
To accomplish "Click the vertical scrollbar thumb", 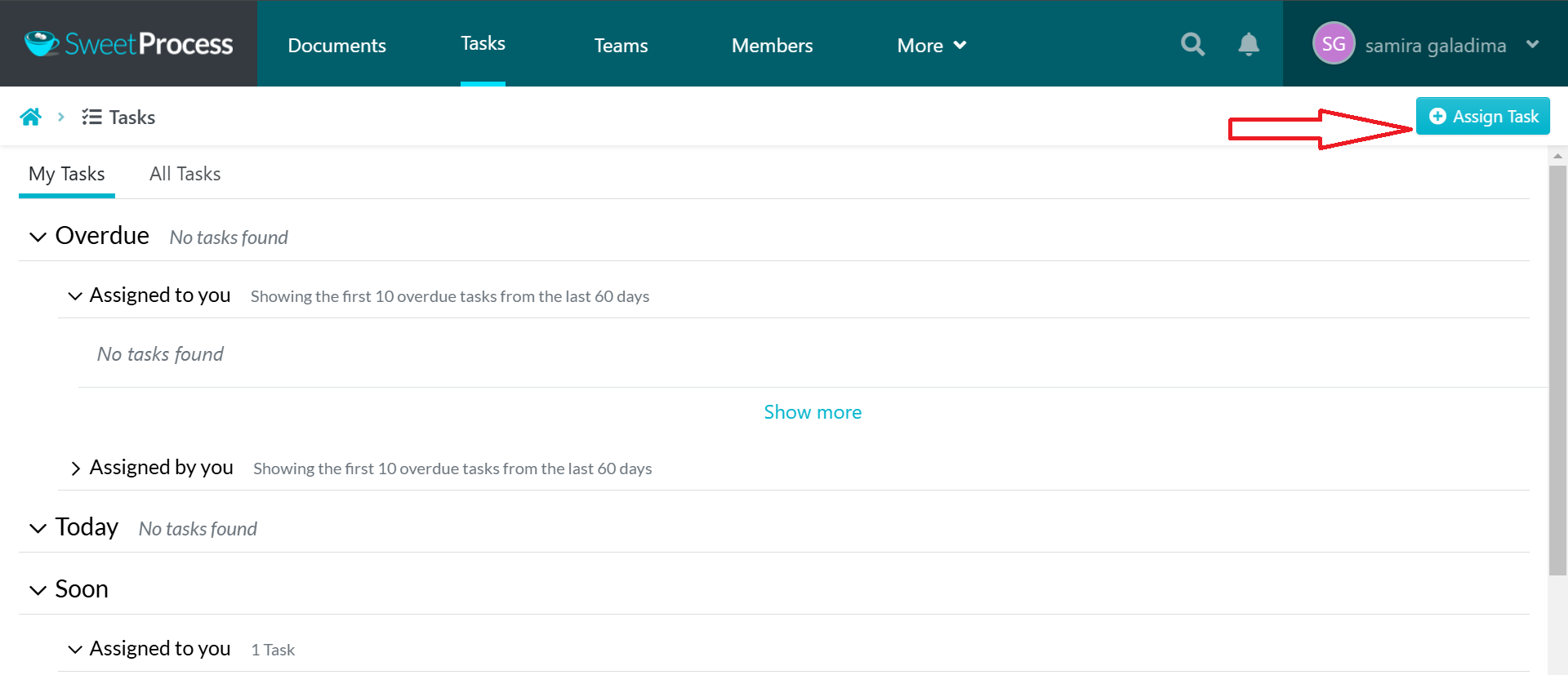I will coord(1557,371).
